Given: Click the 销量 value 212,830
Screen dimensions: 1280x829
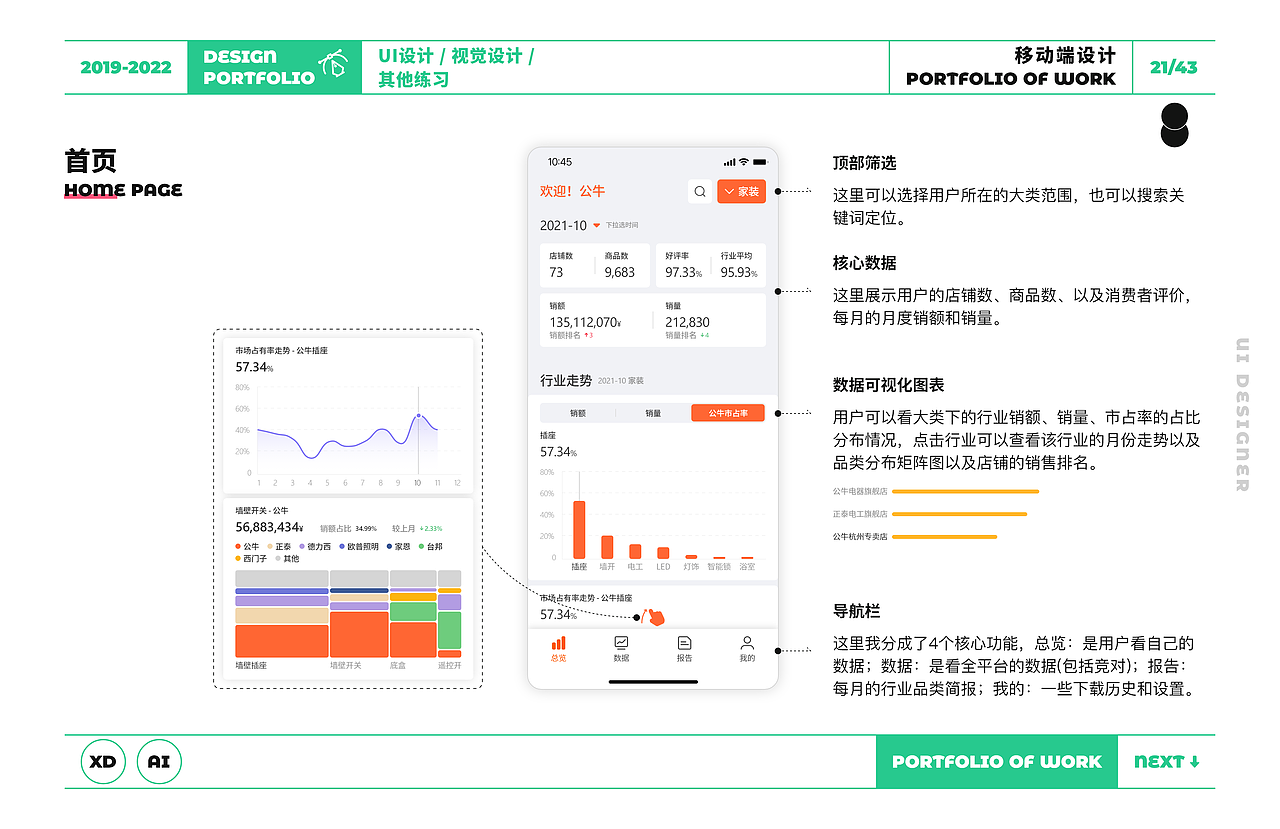Looking at the screenshot, I should [687, 322].
